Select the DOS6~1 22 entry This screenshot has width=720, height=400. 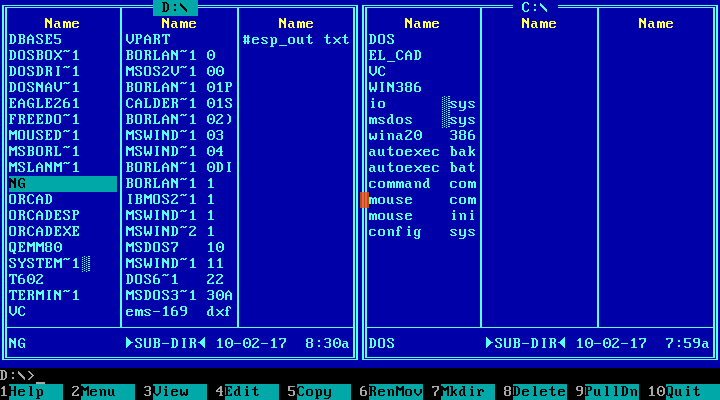[x=175, y=279]
